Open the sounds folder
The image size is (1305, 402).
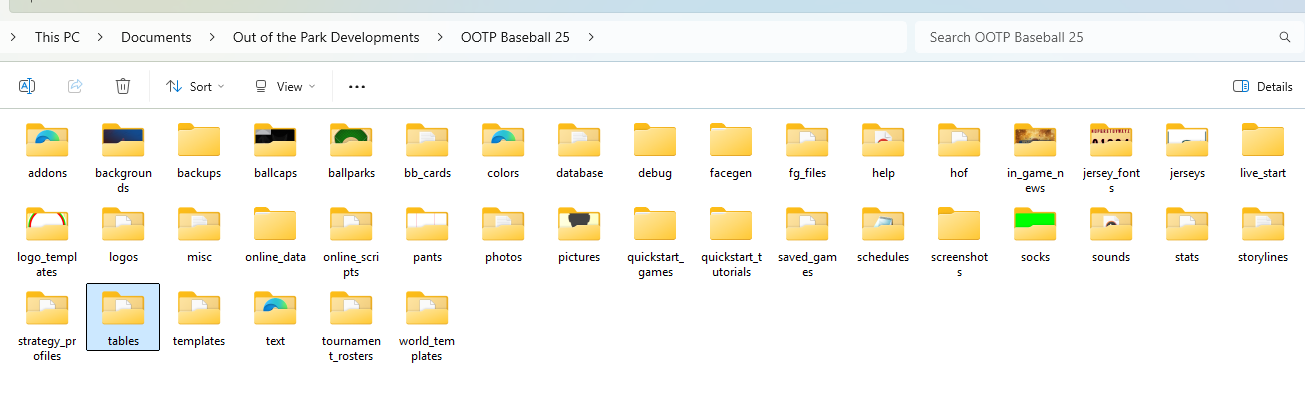tap(1111, 235)
